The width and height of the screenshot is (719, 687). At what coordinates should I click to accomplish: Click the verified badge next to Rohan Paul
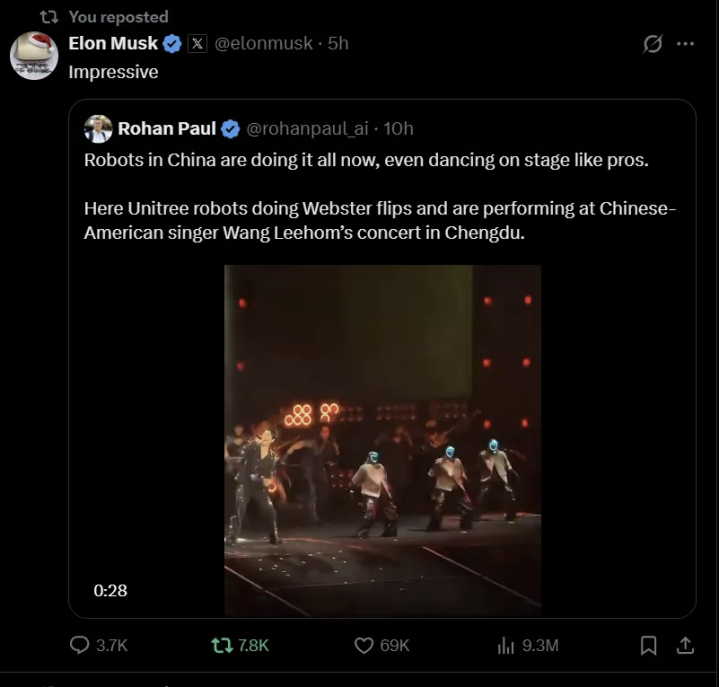[230, 129]
